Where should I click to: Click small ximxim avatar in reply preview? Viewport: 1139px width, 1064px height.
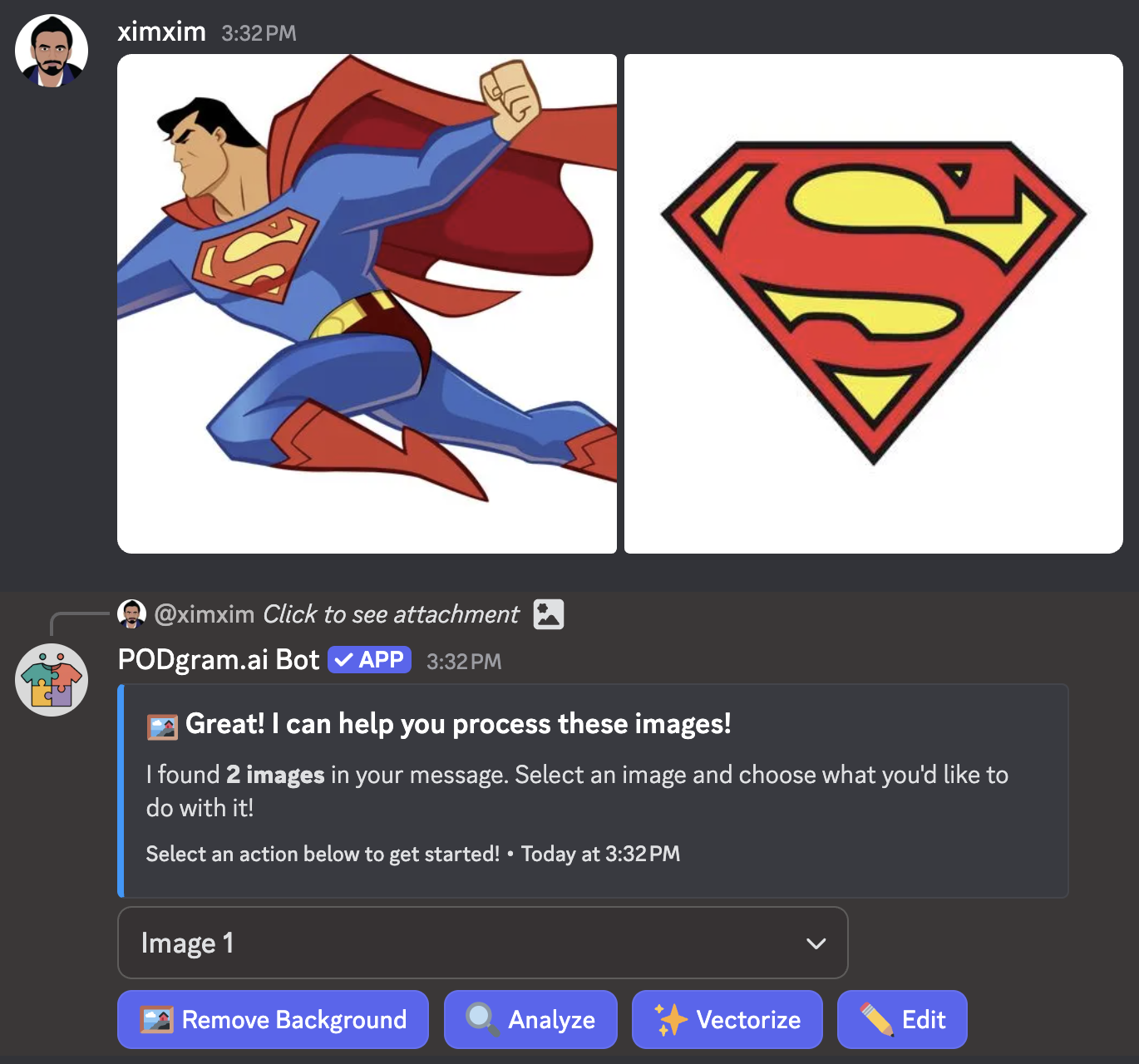pyautogui.click(x=131, y=614)
